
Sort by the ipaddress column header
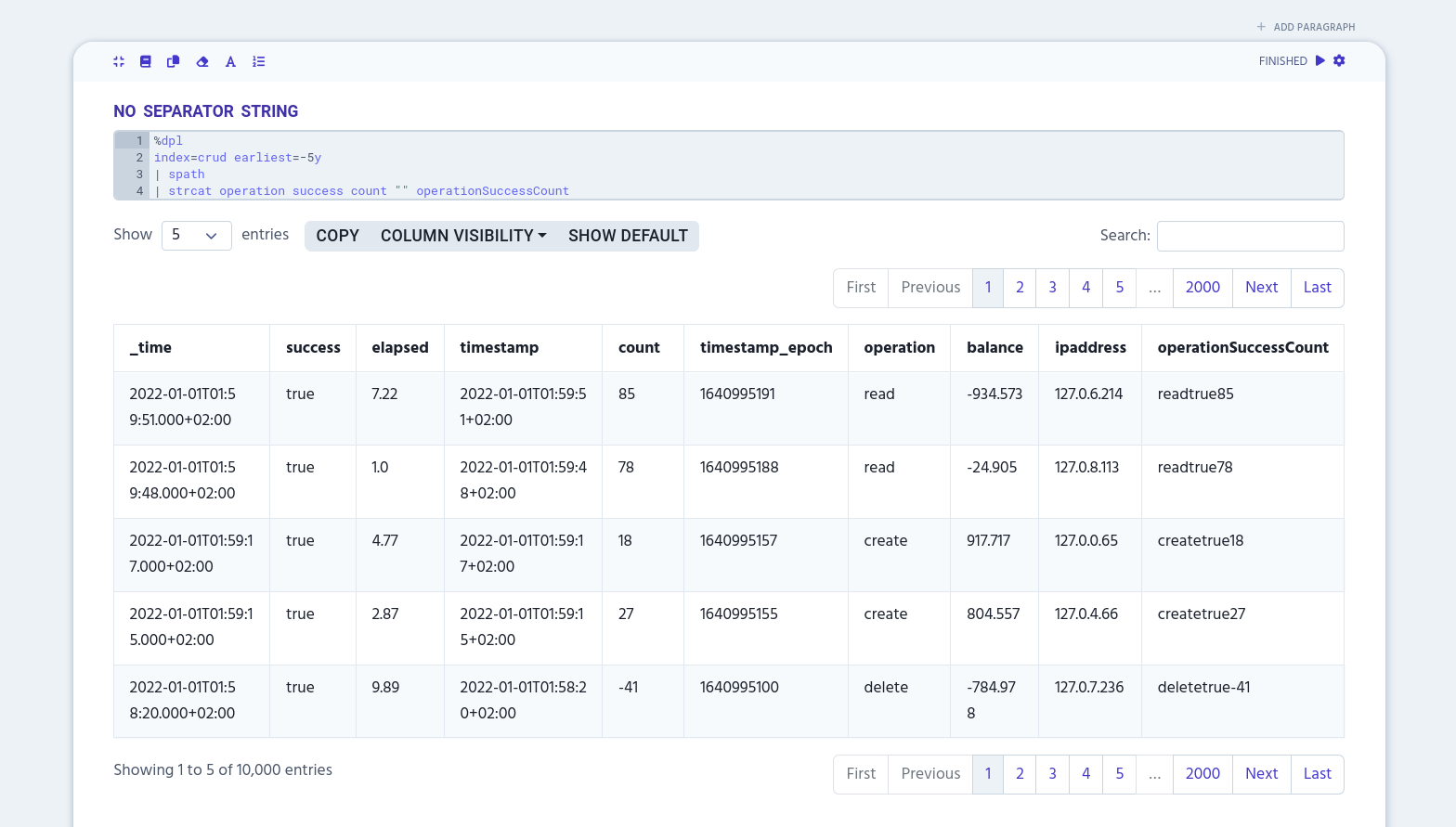(x=1090, y=348)
